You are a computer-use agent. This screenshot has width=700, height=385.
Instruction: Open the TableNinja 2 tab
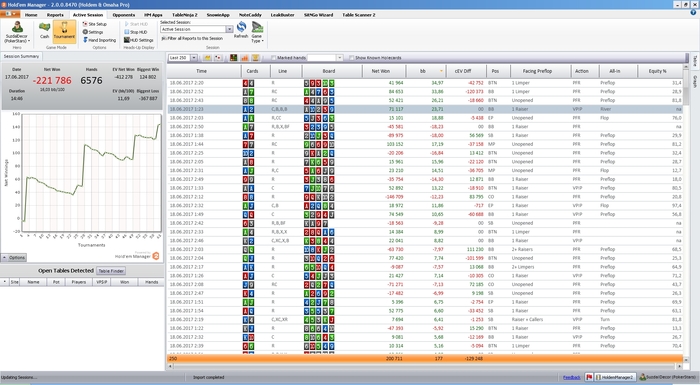pyautogui.click(x=184, y=15)
